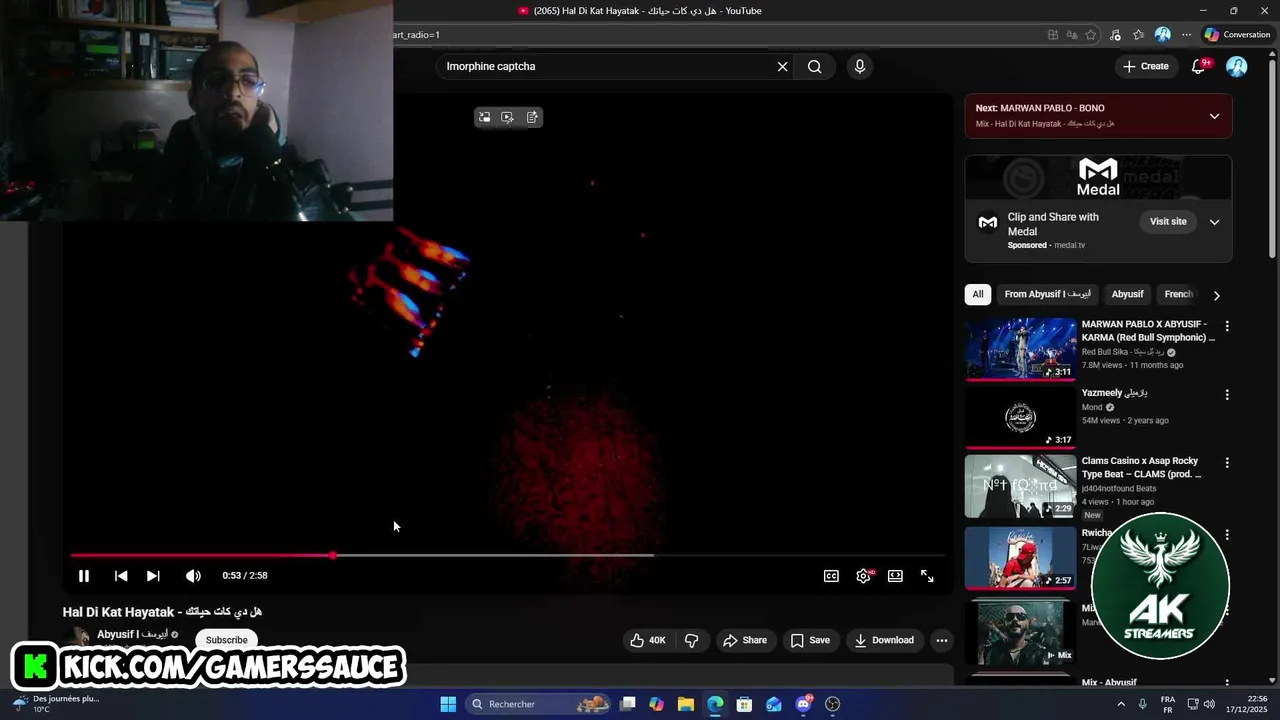Viewport: 1280px width, 720px height.
Task: Start voice search with the microphone
Action: tap(859, 66)
